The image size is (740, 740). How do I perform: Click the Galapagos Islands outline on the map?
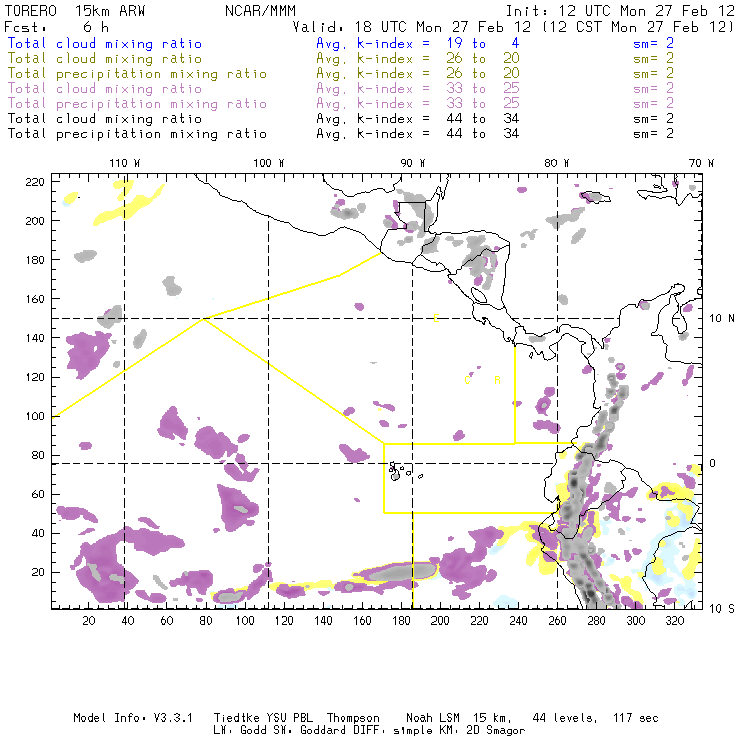click(x=405, y=471)
